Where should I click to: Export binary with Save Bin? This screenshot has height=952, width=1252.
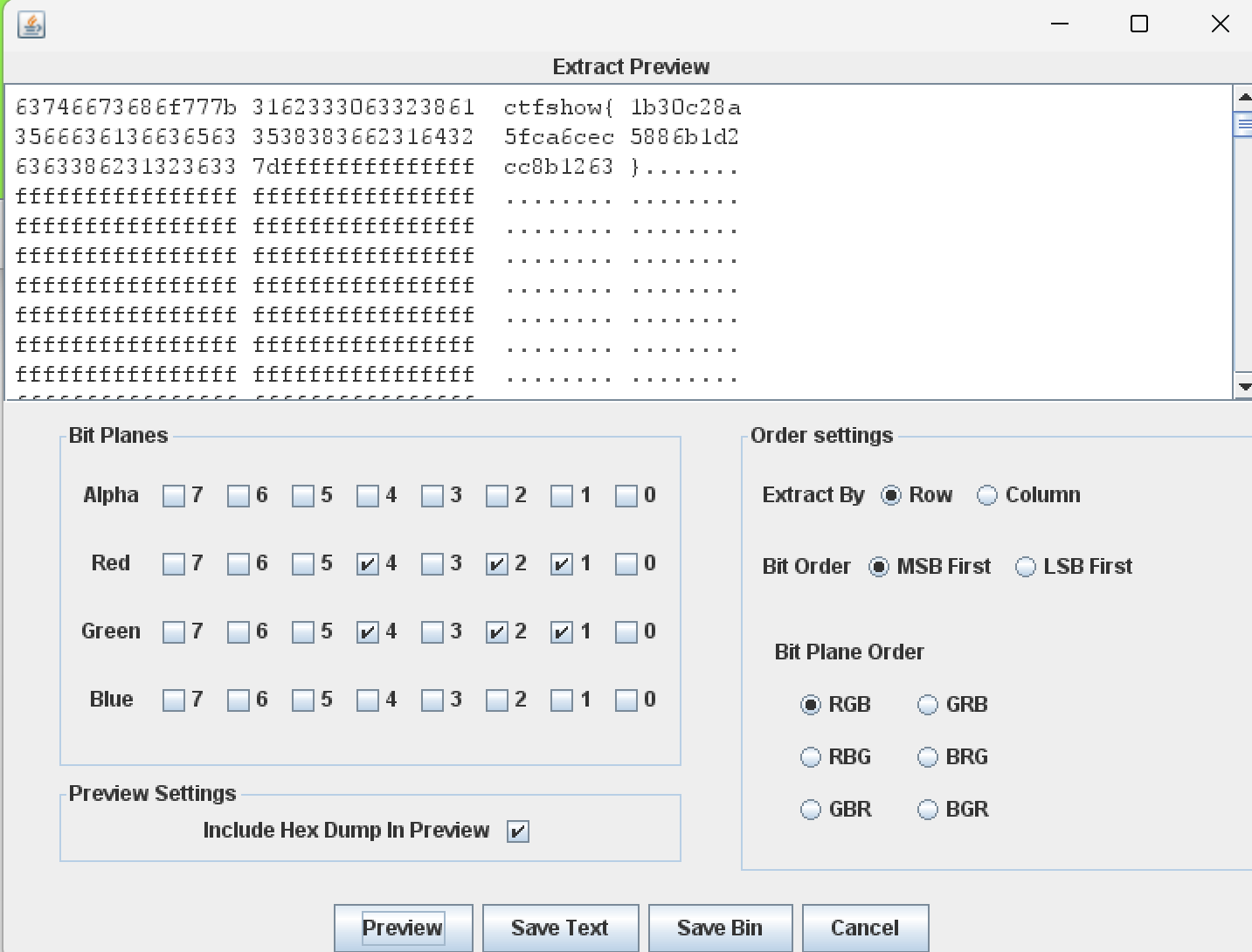(x=720, y=928)
